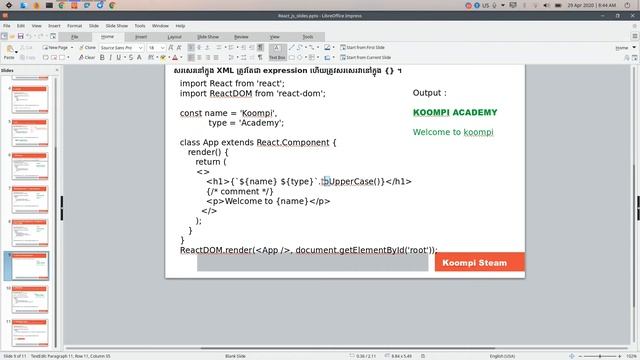640x360 pixels.
Task: Click the Welcome to koompi text
Action: 453,132
